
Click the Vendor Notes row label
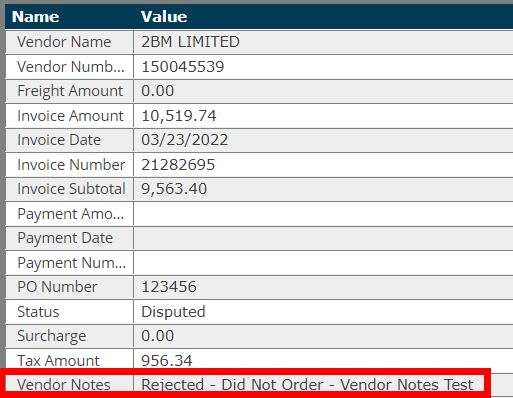(64, 385)
